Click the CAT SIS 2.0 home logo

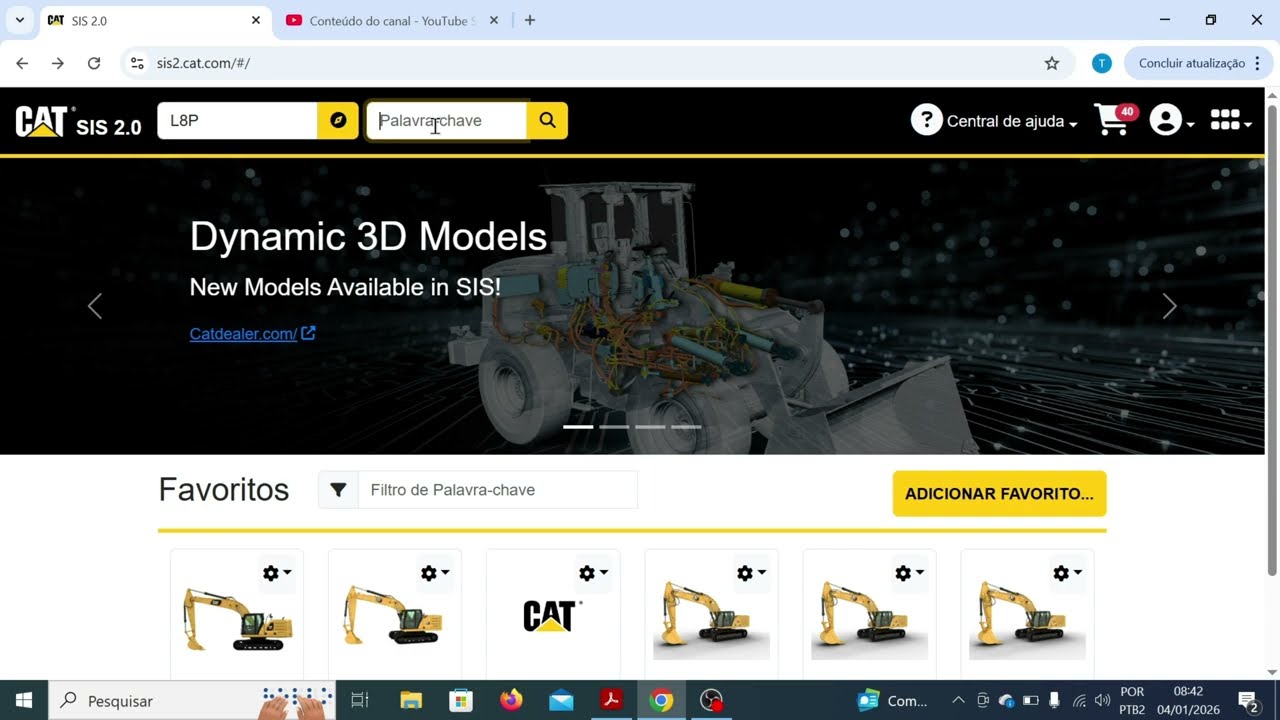[x=78, y=122]
